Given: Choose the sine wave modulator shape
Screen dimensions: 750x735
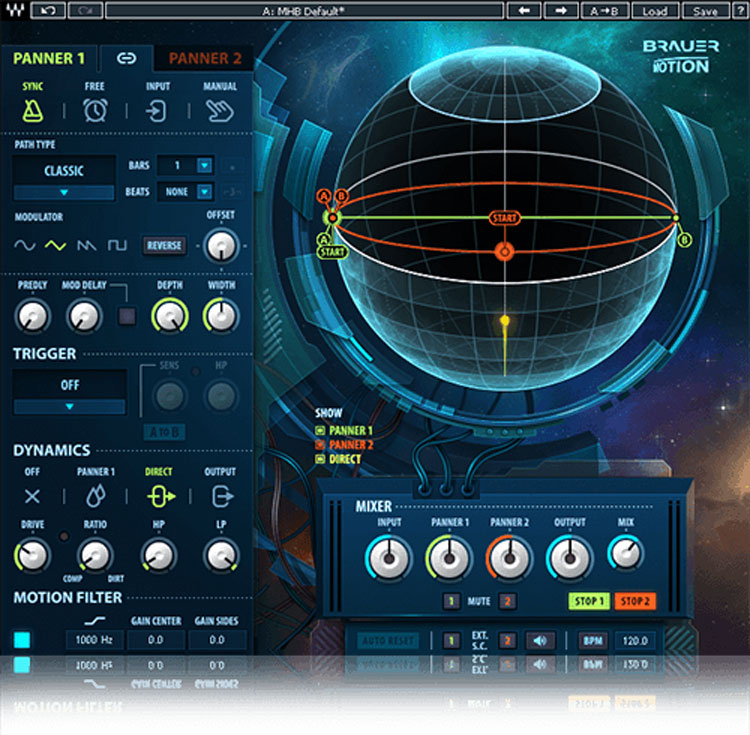Looking at the screenshot, I should (x=25, y=245).
